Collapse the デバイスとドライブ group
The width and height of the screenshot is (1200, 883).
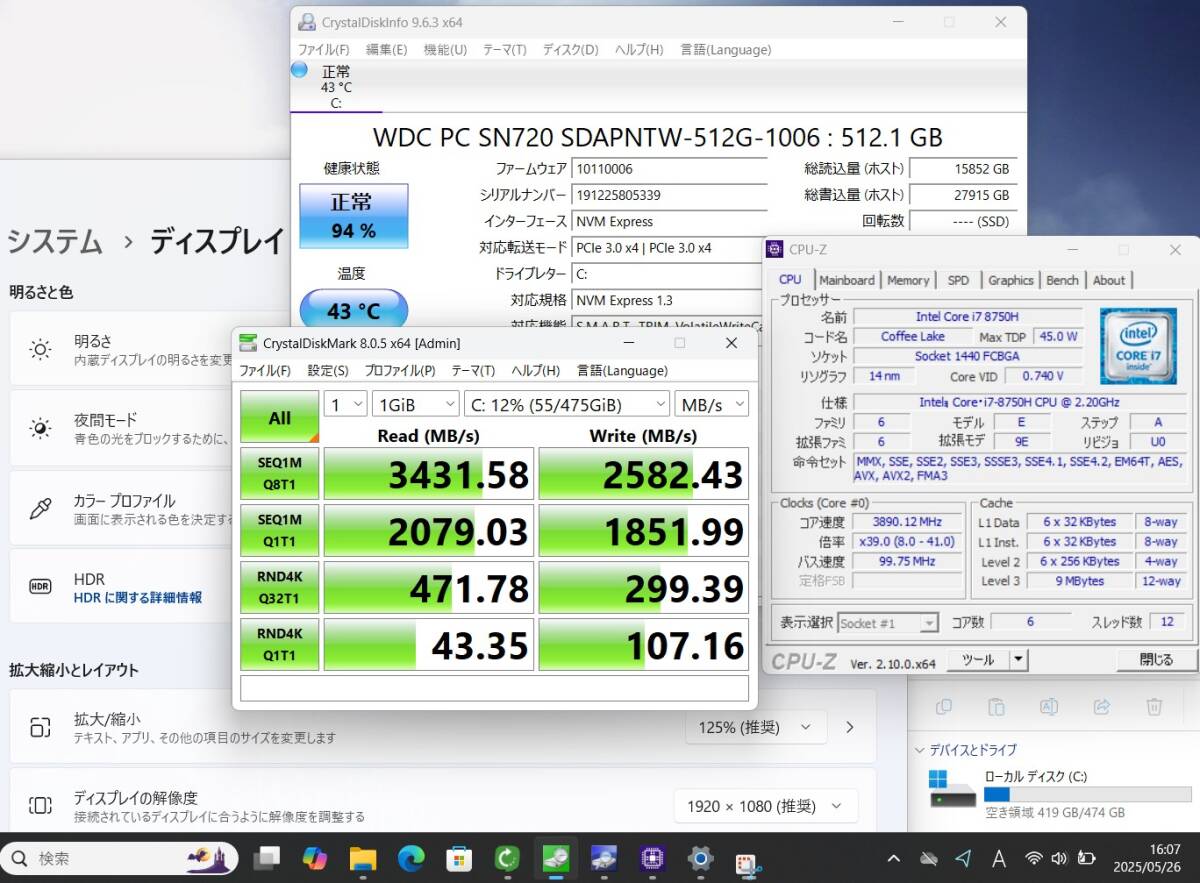pos(921,750)
